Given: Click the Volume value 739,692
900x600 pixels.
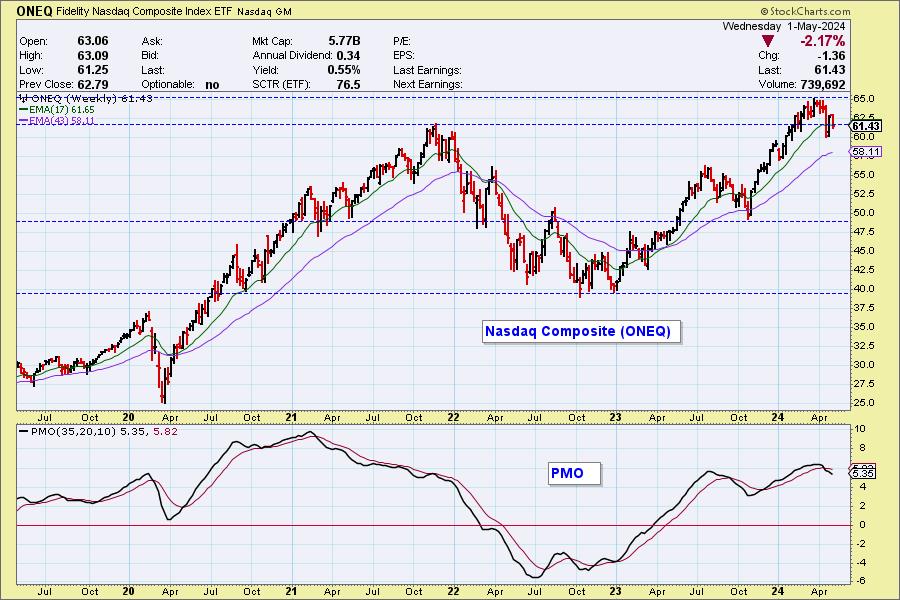Looking at the screenshot, I should (x=821, y=84).
